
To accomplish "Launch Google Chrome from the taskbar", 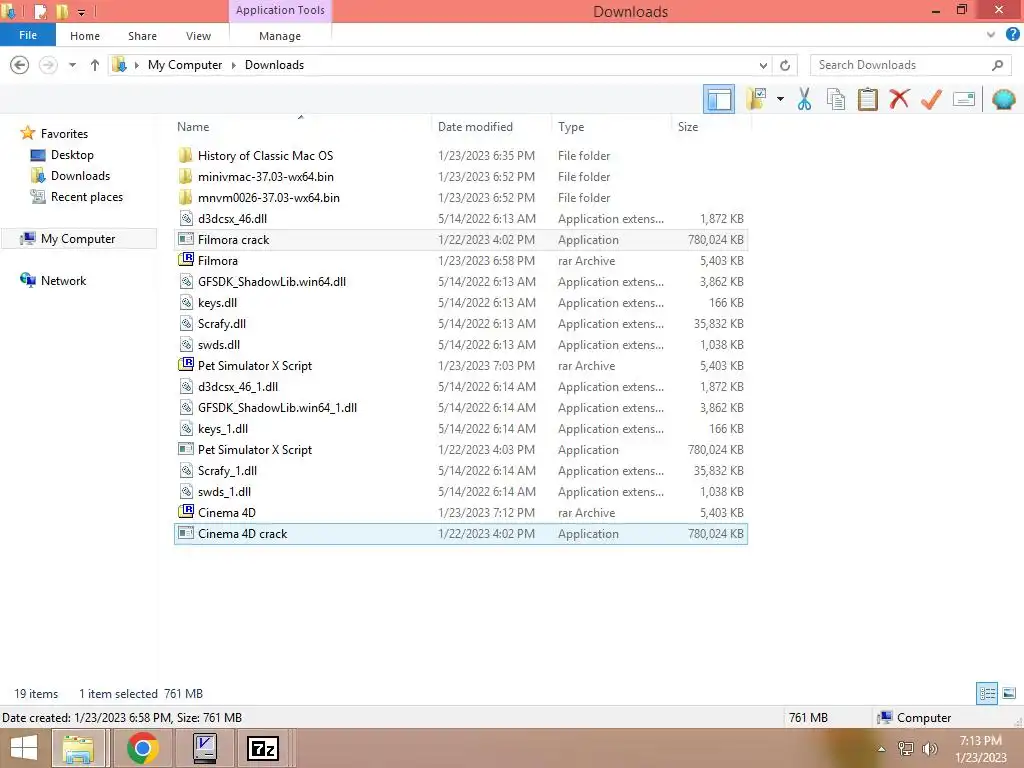I will [x=142, y=748].
